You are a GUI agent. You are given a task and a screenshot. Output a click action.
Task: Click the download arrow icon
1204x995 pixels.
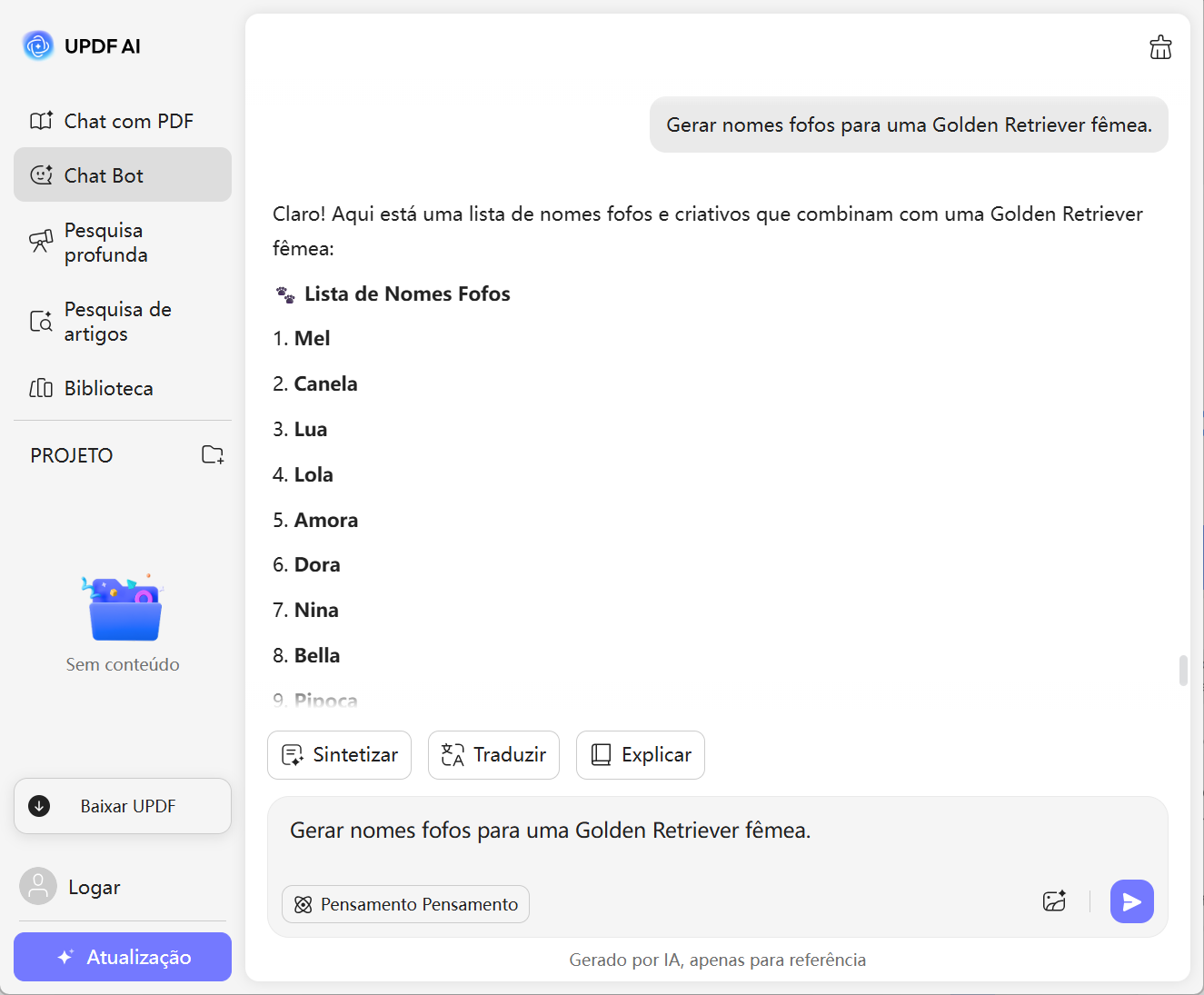39,806
